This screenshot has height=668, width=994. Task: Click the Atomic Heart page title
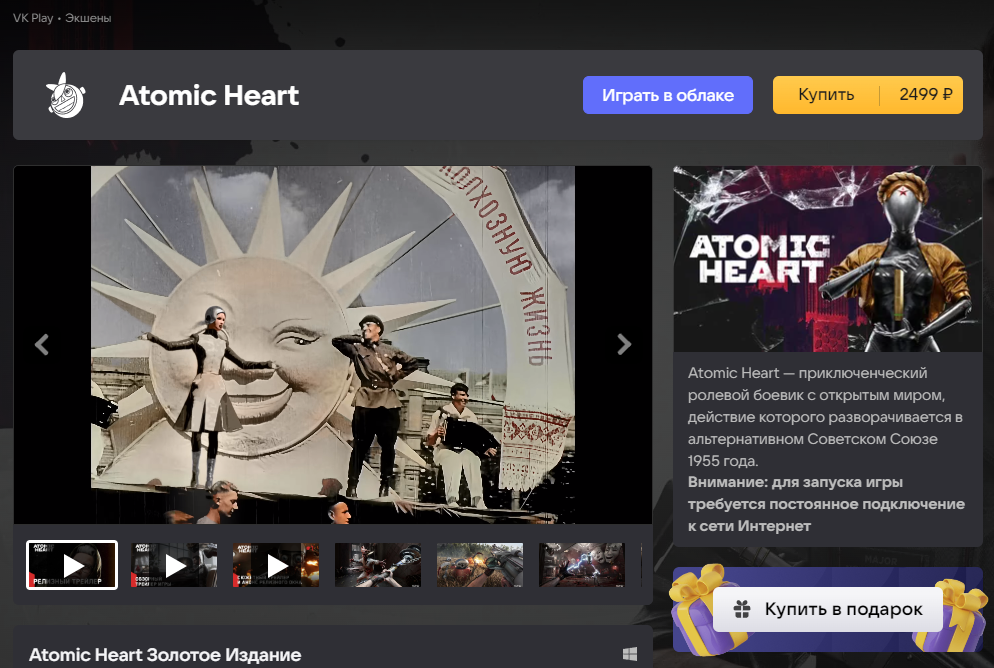coord(209,95)
